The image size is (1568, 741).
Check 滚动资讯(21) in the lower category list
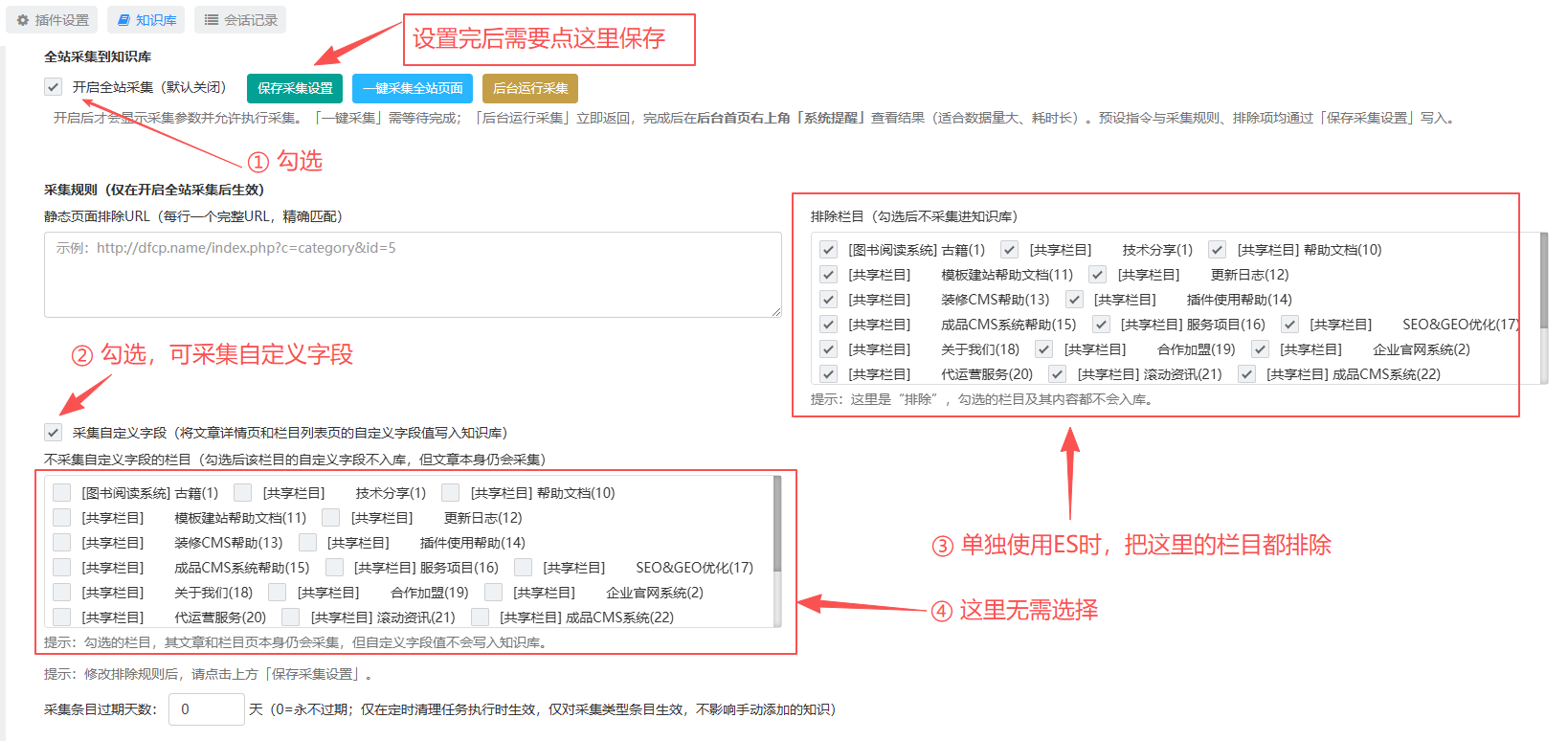[x=291, y=617]
